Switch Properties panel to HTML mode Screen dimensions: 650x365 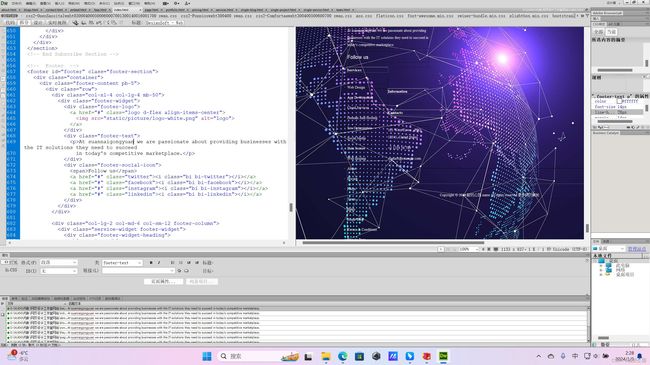[x=10, y=263]
